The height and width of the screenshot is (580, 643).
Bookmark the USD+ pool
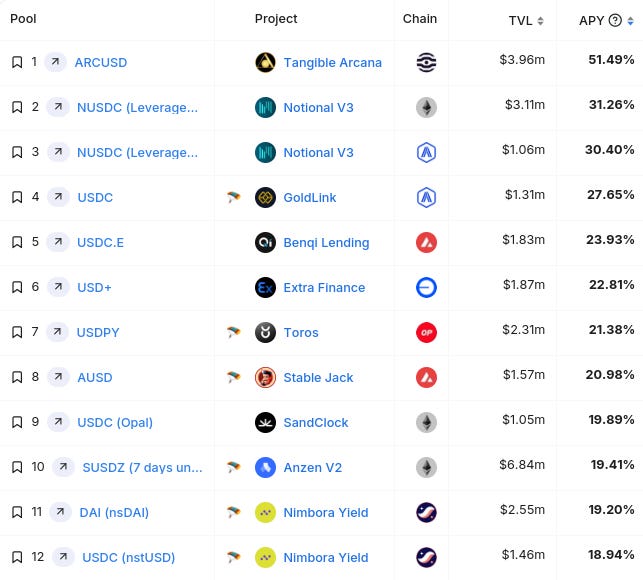pyautogui.click(x=17, y=287)
